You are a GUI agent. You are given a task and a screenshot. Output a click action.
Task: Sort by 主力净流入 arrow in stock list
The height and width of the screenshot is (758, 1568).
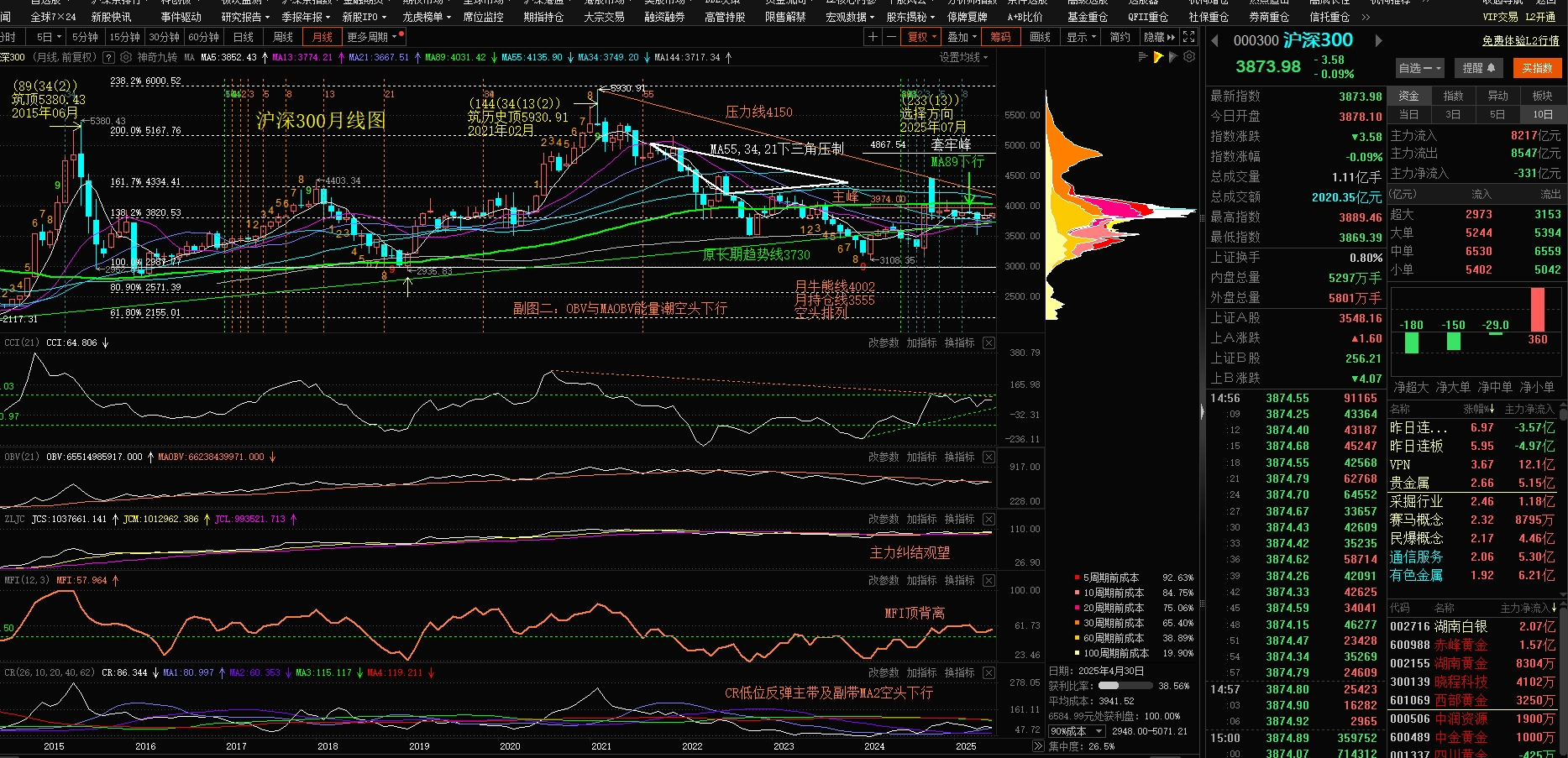[1554, 608]
